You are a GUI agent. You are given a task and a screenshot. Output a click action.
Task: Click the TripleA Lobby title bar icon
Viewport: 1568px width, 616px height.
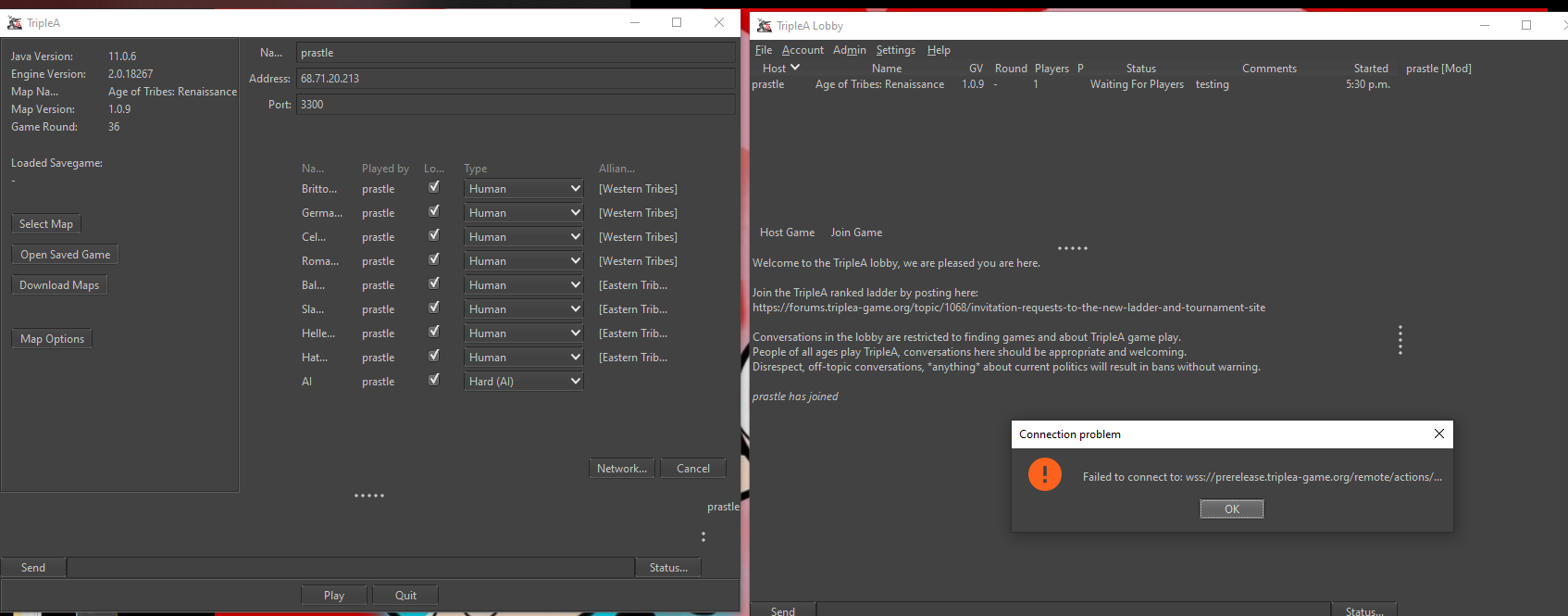tap(765, 26)
